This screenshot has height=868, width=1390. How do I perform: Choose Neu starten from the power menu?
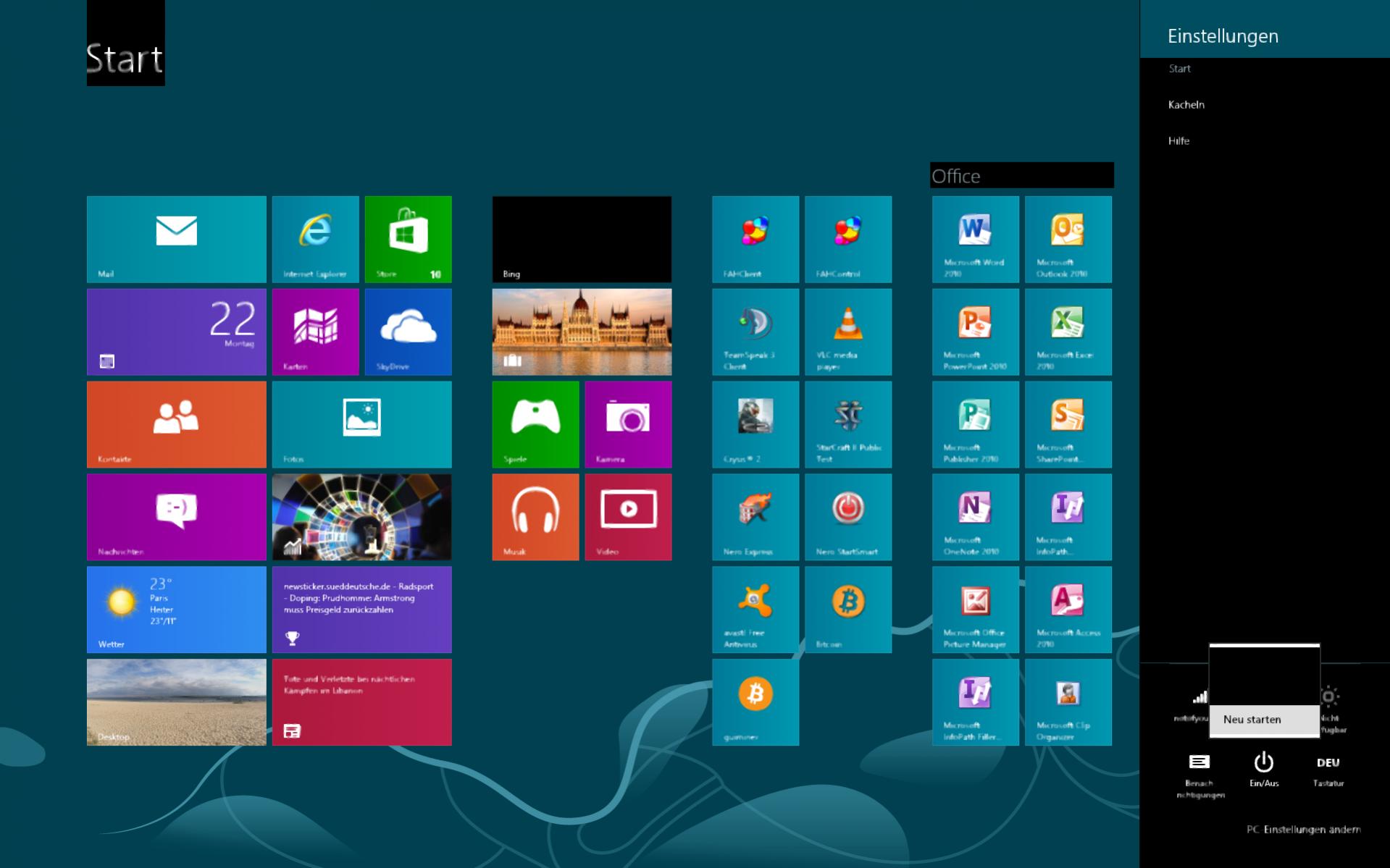pyautogui.click(x=1264, y=720)
